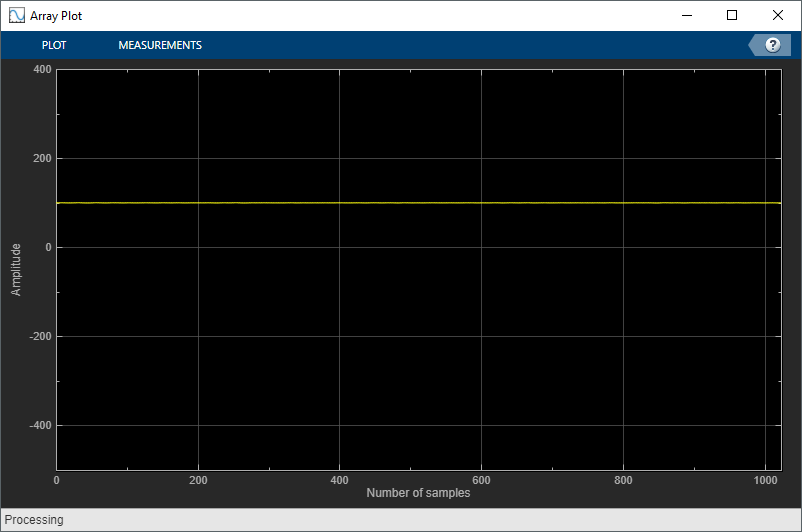The height and width of the screenshot is (532, 802).
Task: Click the Number of samples x-axis label
Action: (x=418, y=493)
